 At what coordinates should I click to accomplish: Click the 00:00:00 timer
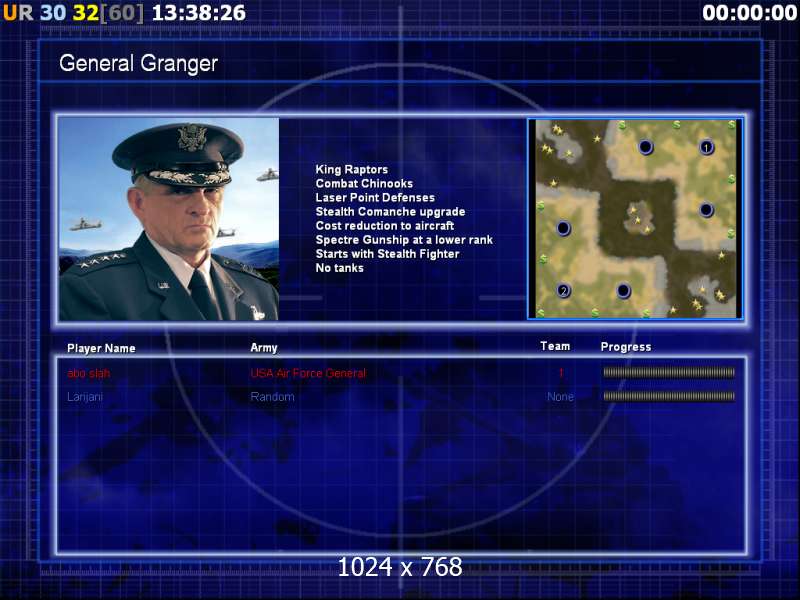click(749, 13)
